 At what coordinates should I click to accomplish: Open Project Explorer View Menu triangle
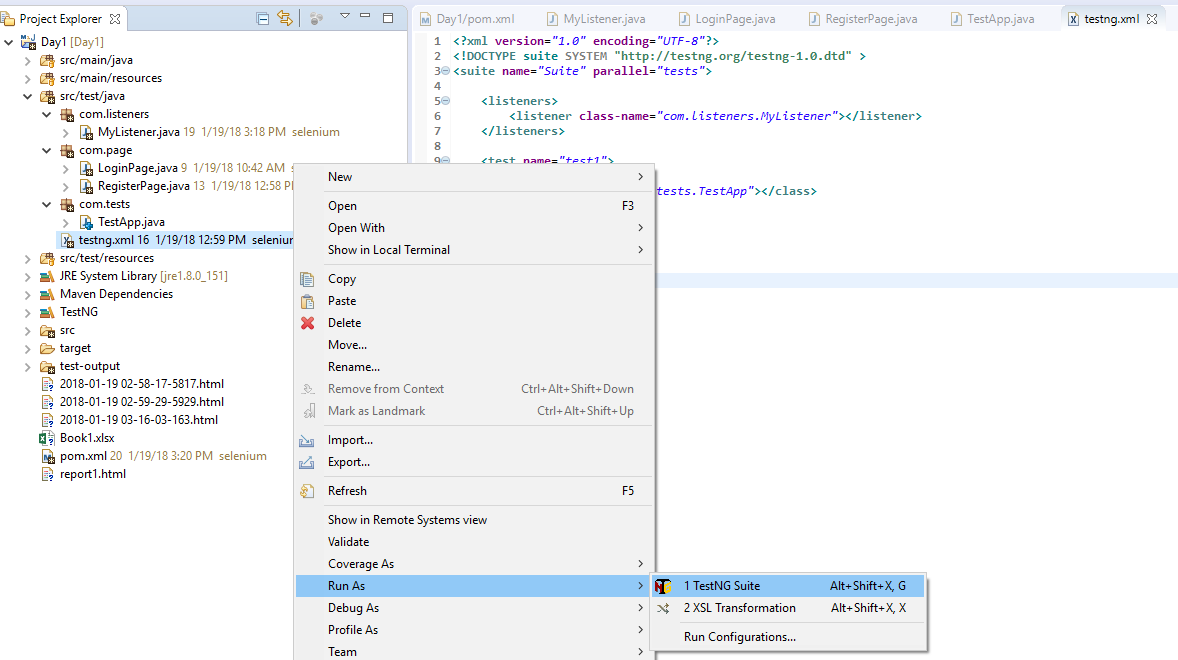345,17
